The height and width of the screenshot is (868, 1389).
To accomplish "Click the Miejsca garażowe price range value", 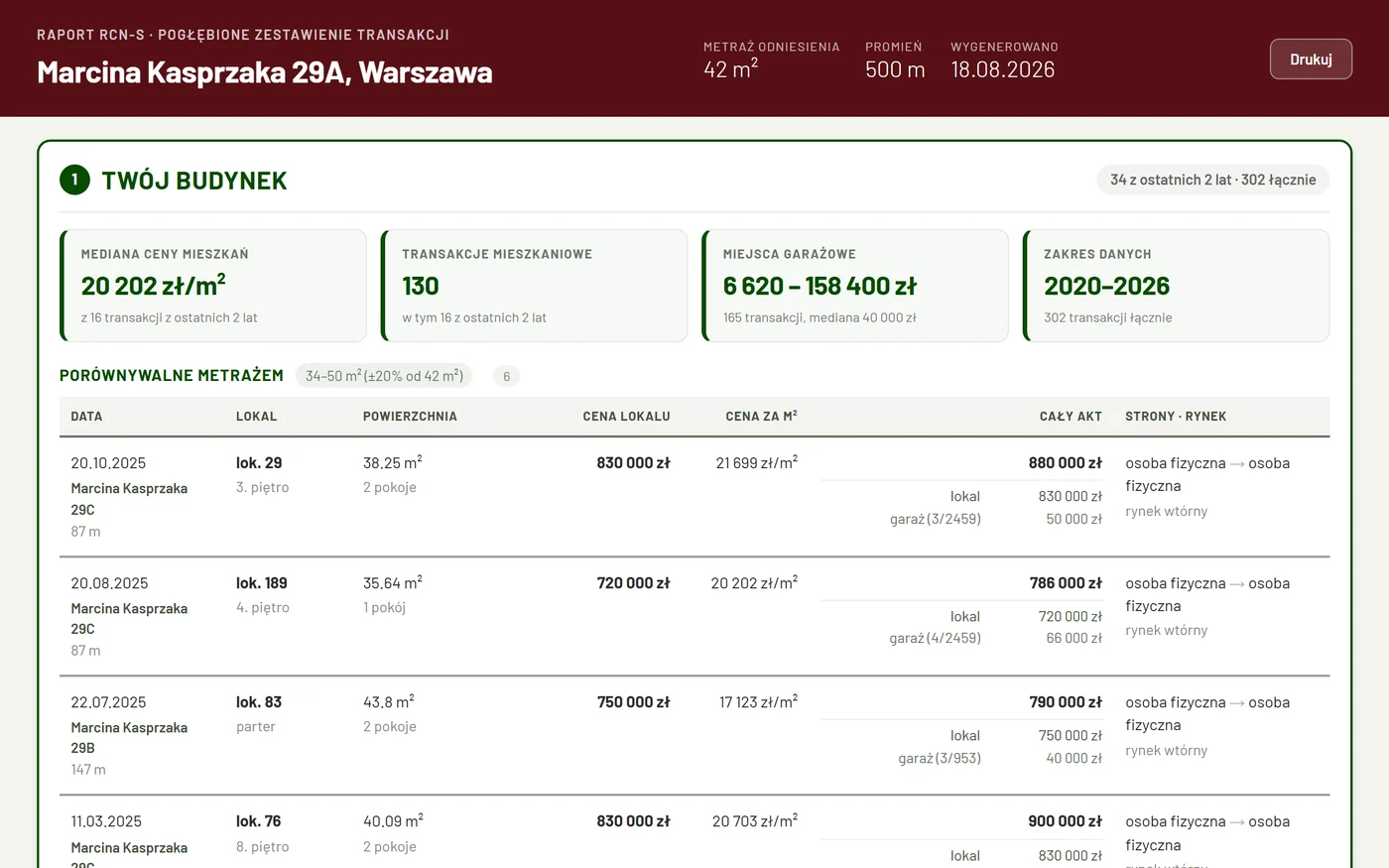I will (x=820, y=286).
